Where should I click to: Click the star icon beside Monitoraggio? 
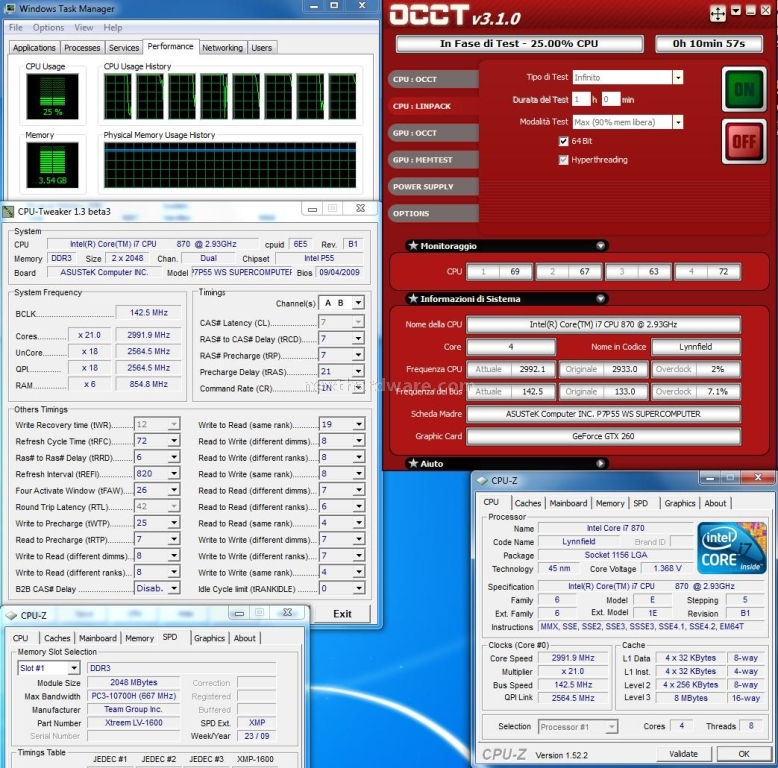tap(413, 245)
